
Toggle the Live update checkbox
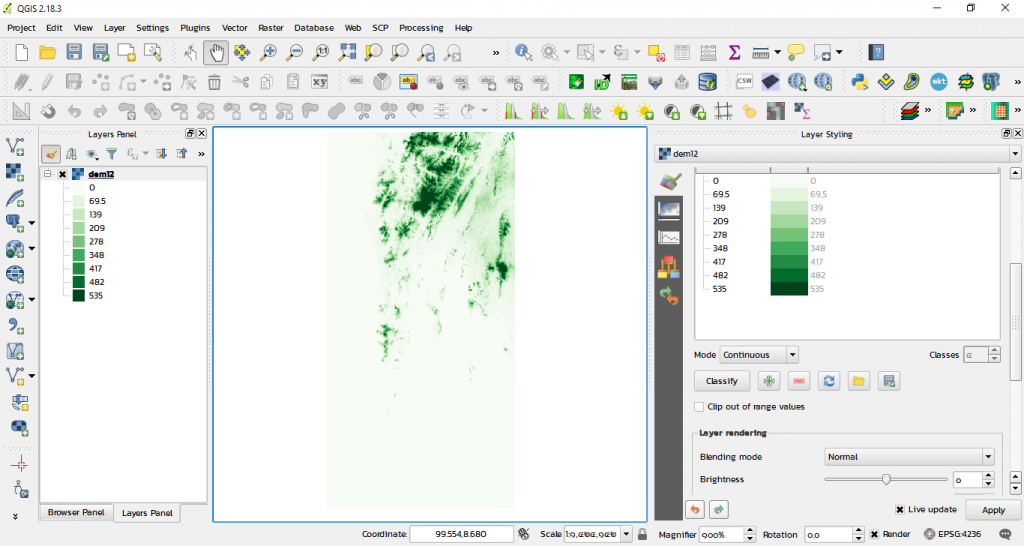tap(900, 509)
